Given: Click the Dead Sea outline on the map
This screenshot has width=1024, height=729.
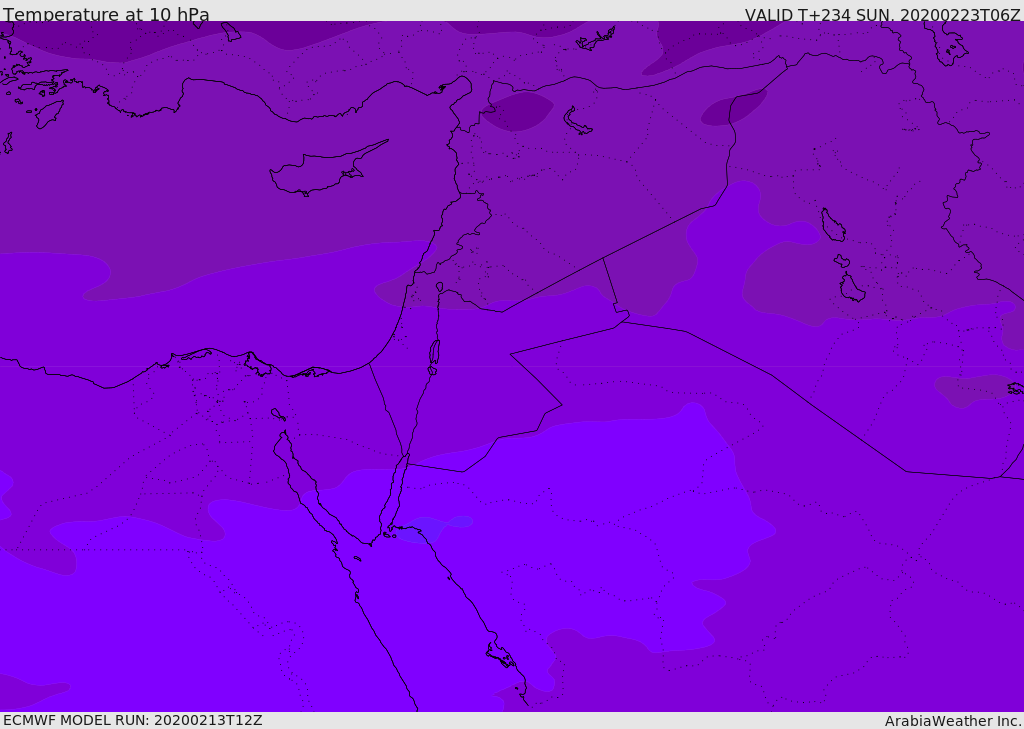Looking at the screenshot, I should [x=434, y=353].
